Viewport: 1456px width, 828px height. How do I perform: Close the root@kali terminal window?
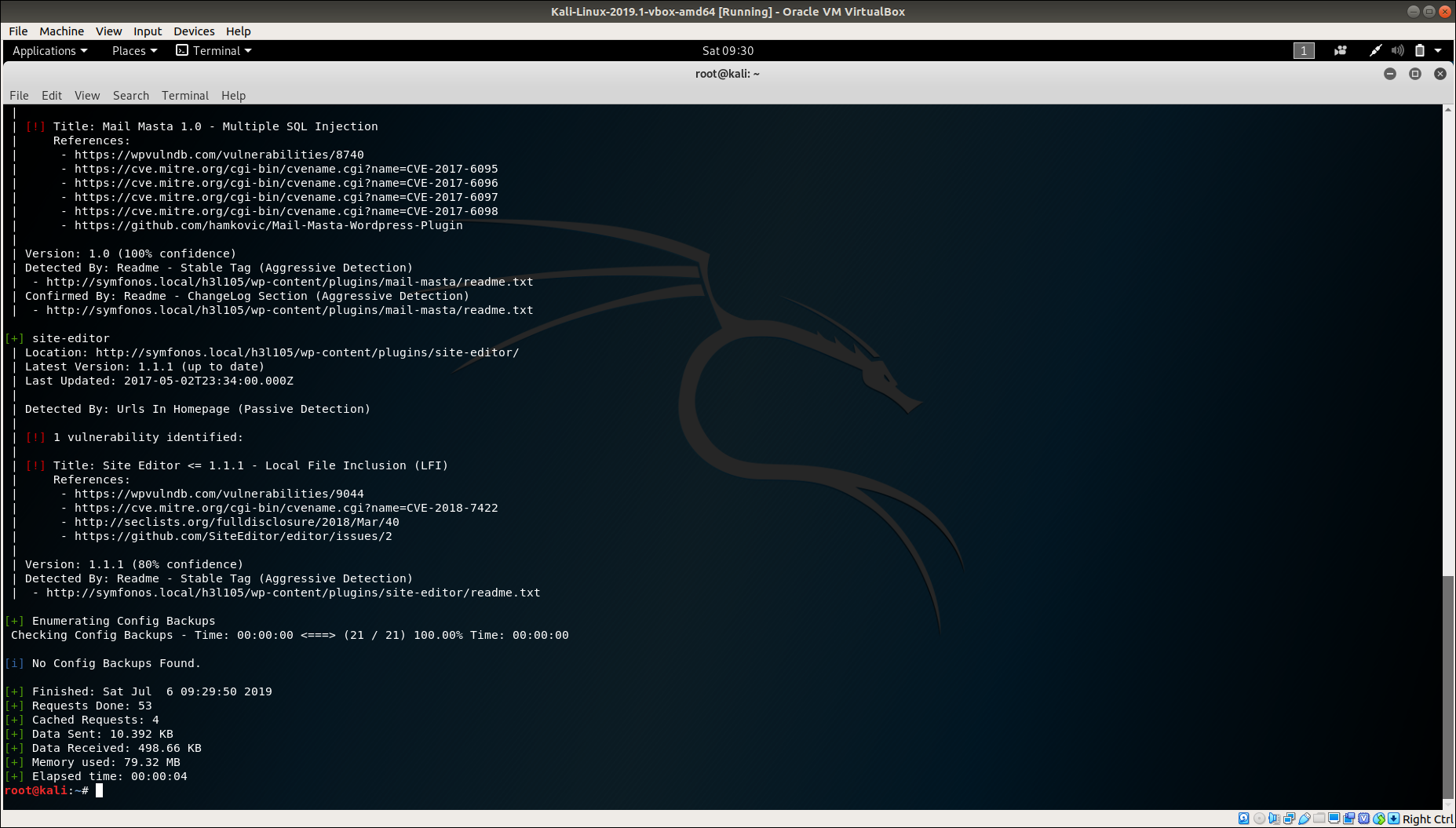click(1440, 74)
